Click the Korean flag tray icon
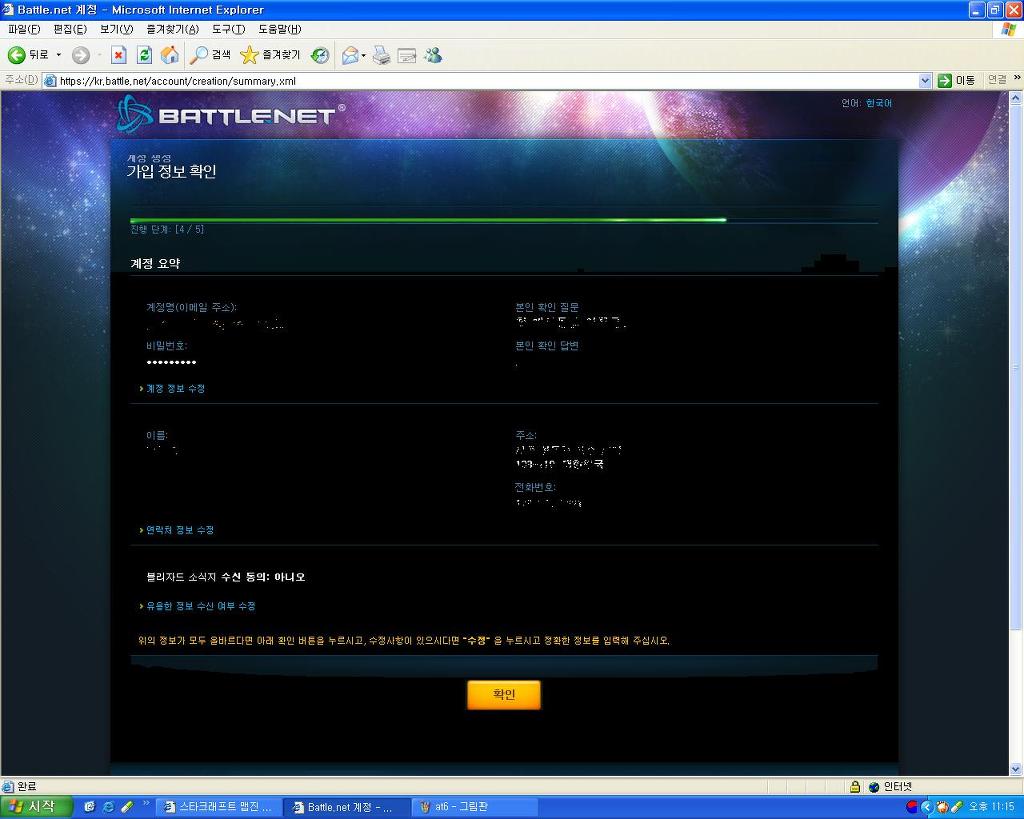Viewport: 1024px width, 819px height. pos(912,807)
